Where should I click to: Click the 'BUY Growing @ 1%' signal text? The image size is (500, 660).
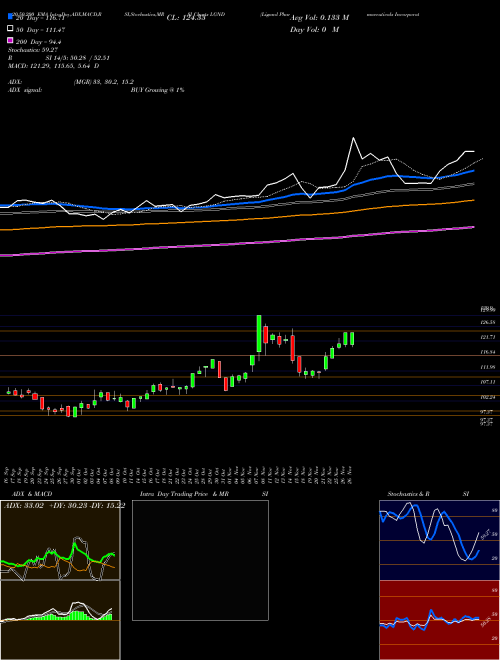(x=157, y=90)
